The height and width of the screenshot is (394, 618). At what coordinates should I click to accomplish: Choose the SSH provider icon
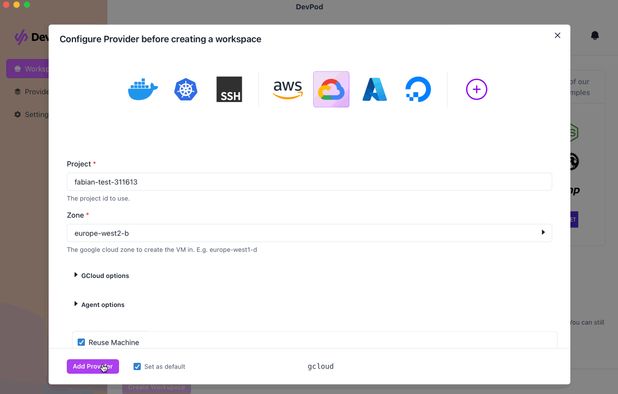[x=229, y=89]
